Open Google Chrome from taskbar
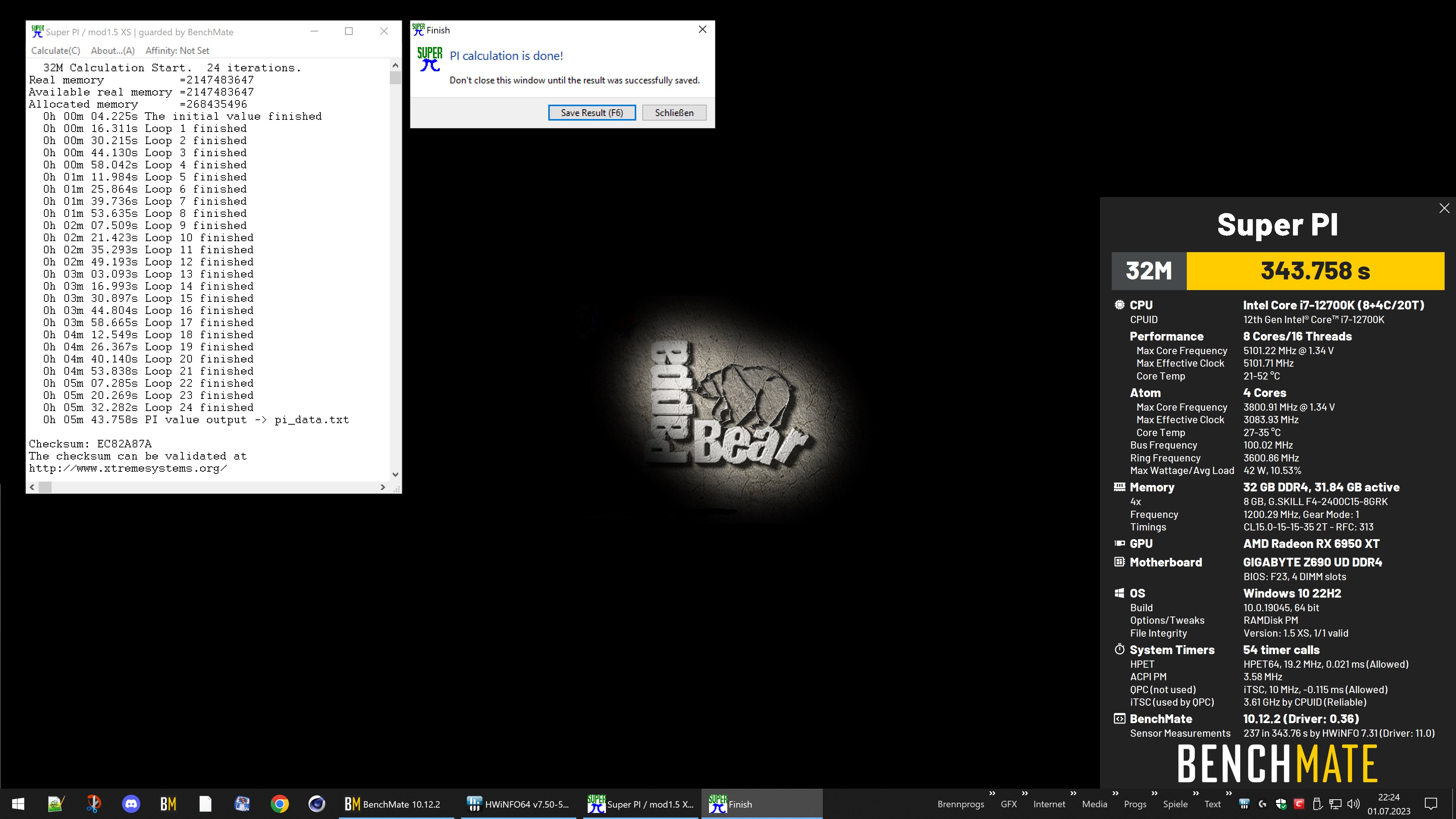1456x819 pixels. 279,804
